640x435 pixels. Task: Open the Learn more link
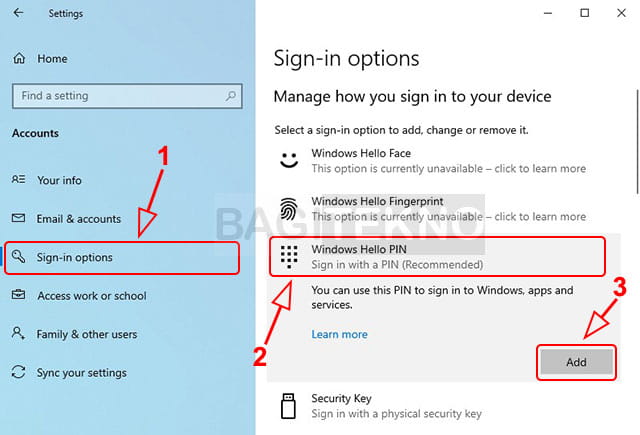point(340,334)
